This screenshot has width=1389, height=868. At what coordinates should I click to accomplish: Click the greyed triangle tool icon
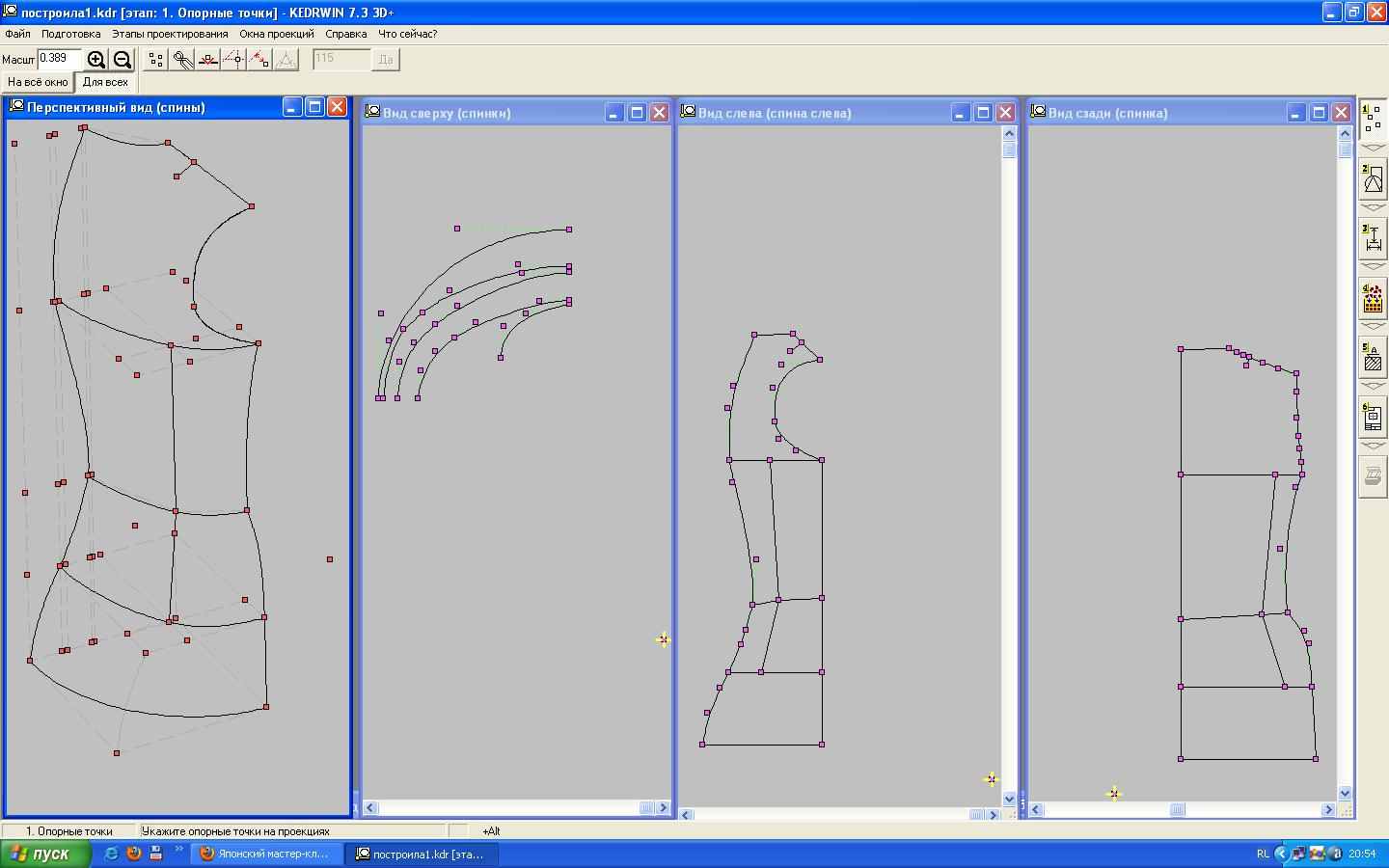point(286,60)
